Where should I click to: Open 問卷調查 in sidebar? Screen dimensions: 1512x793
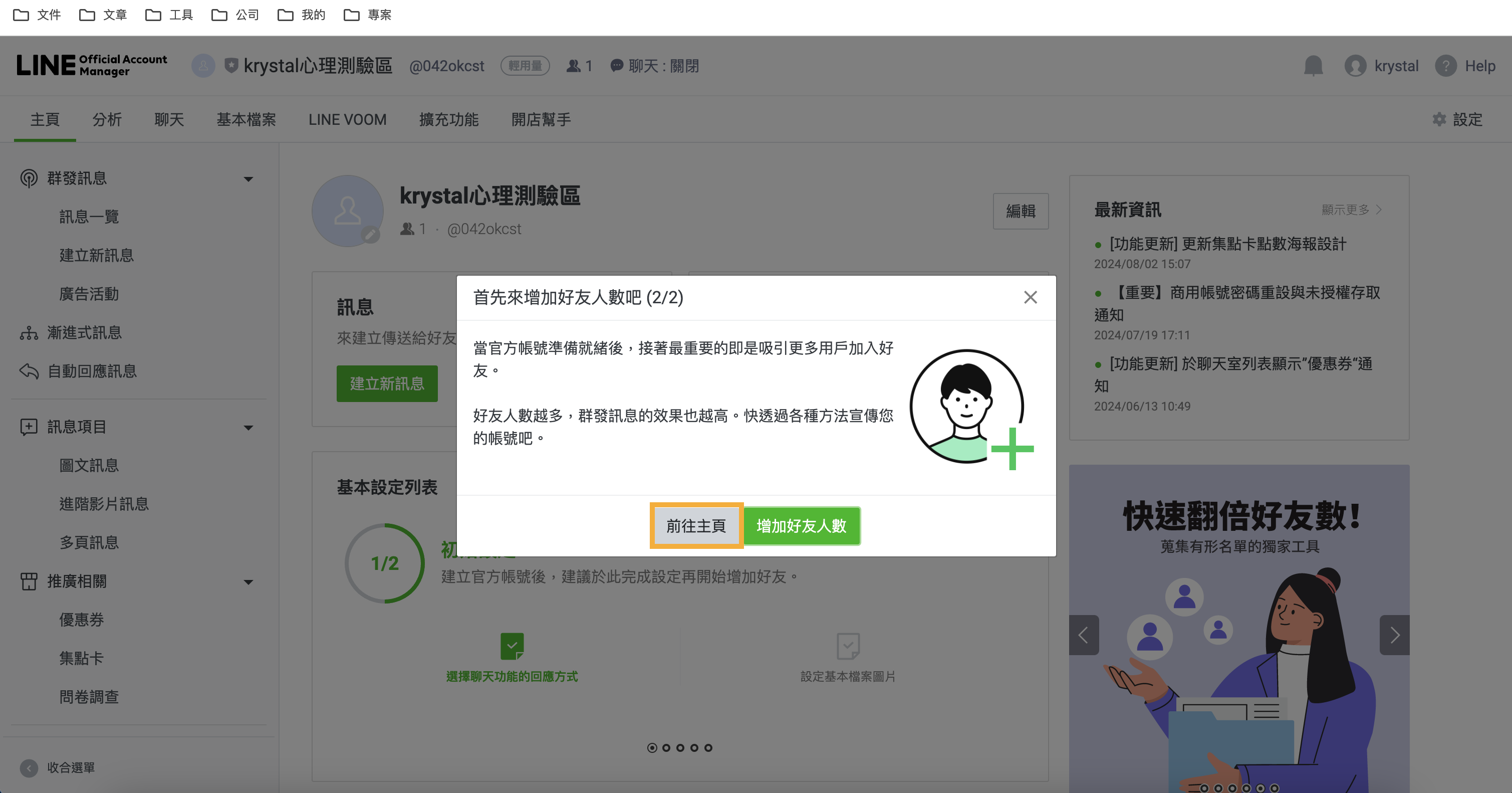click(89, 697)
